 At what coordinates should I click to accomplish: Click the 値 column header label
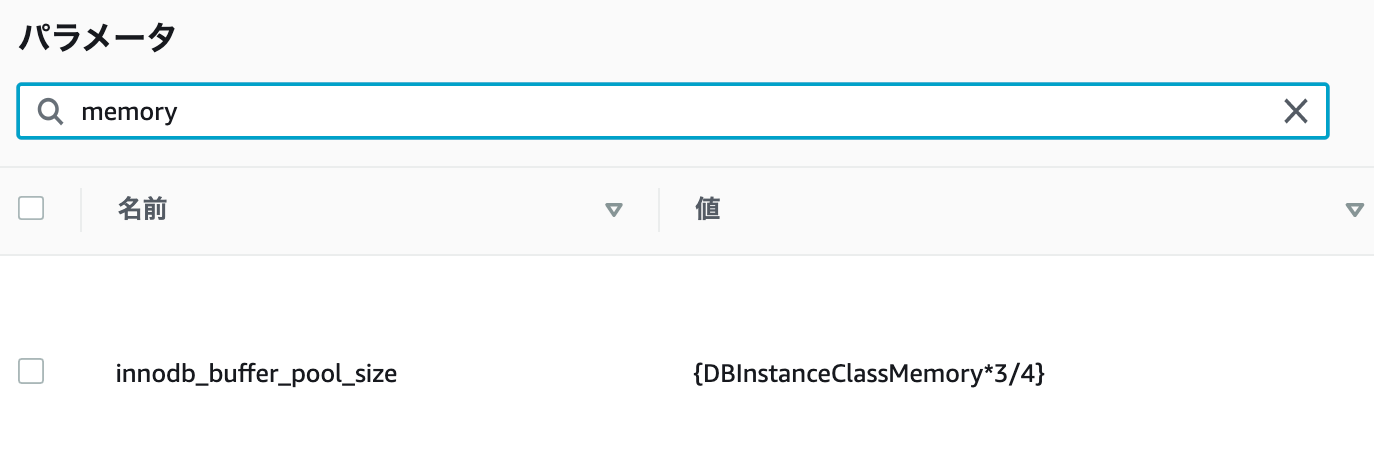click(x=708, y=209)
